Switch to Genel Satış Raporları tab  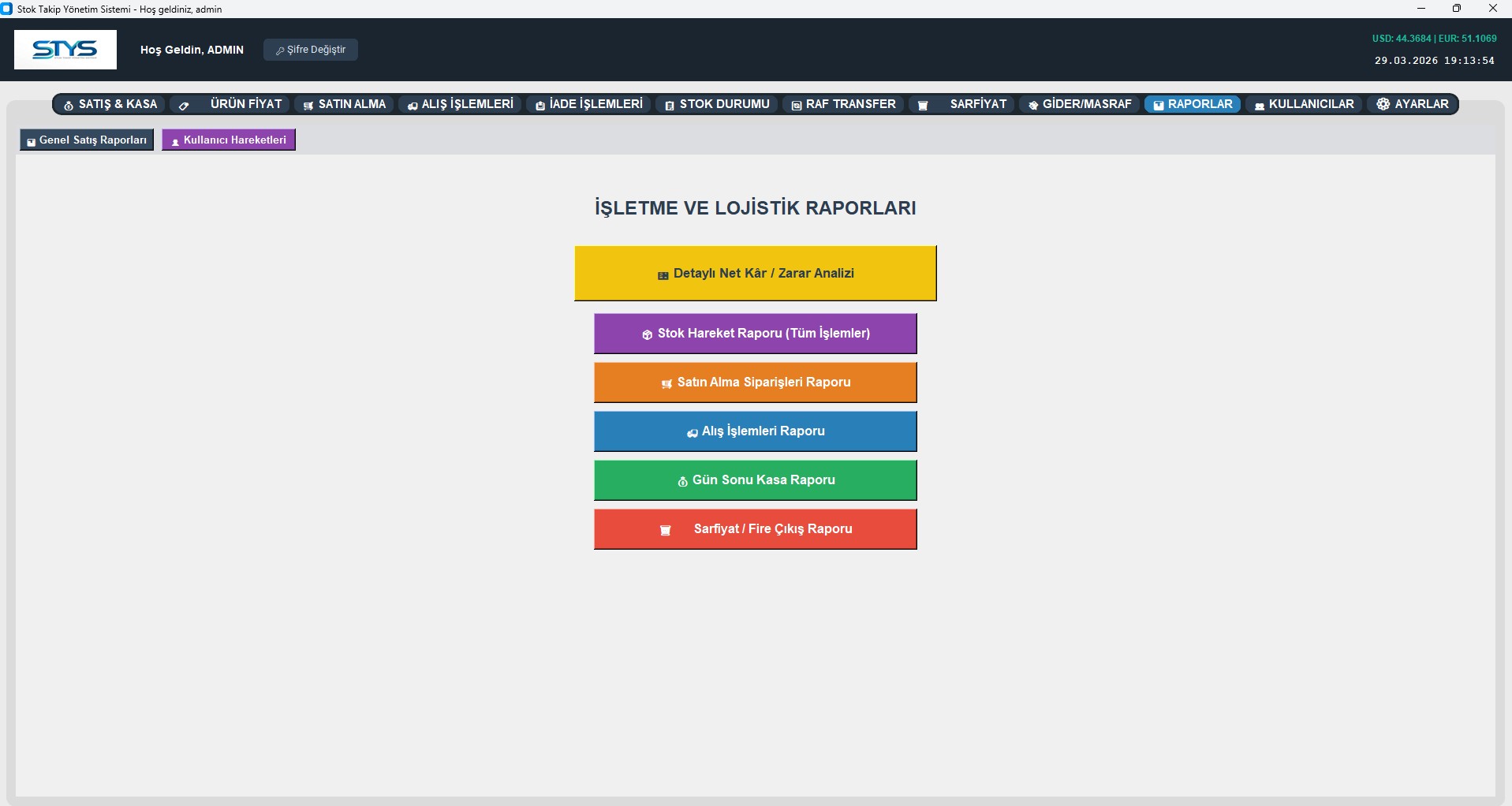click(x=87, y=140)
